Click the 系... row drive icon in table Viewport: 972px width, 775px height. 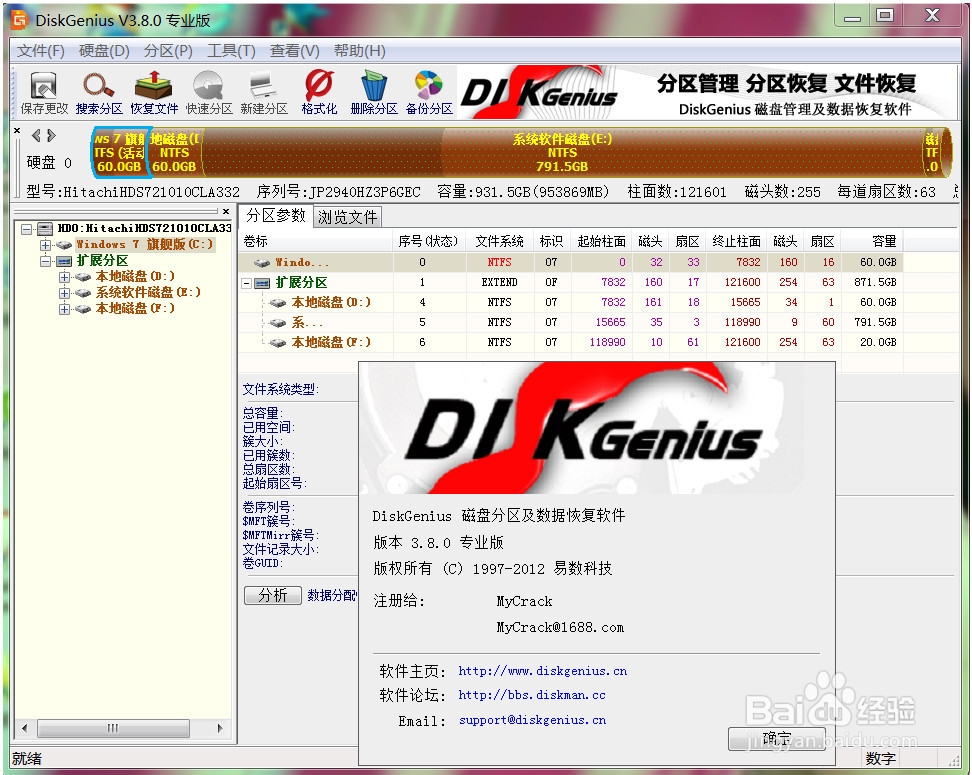[278, 323]
